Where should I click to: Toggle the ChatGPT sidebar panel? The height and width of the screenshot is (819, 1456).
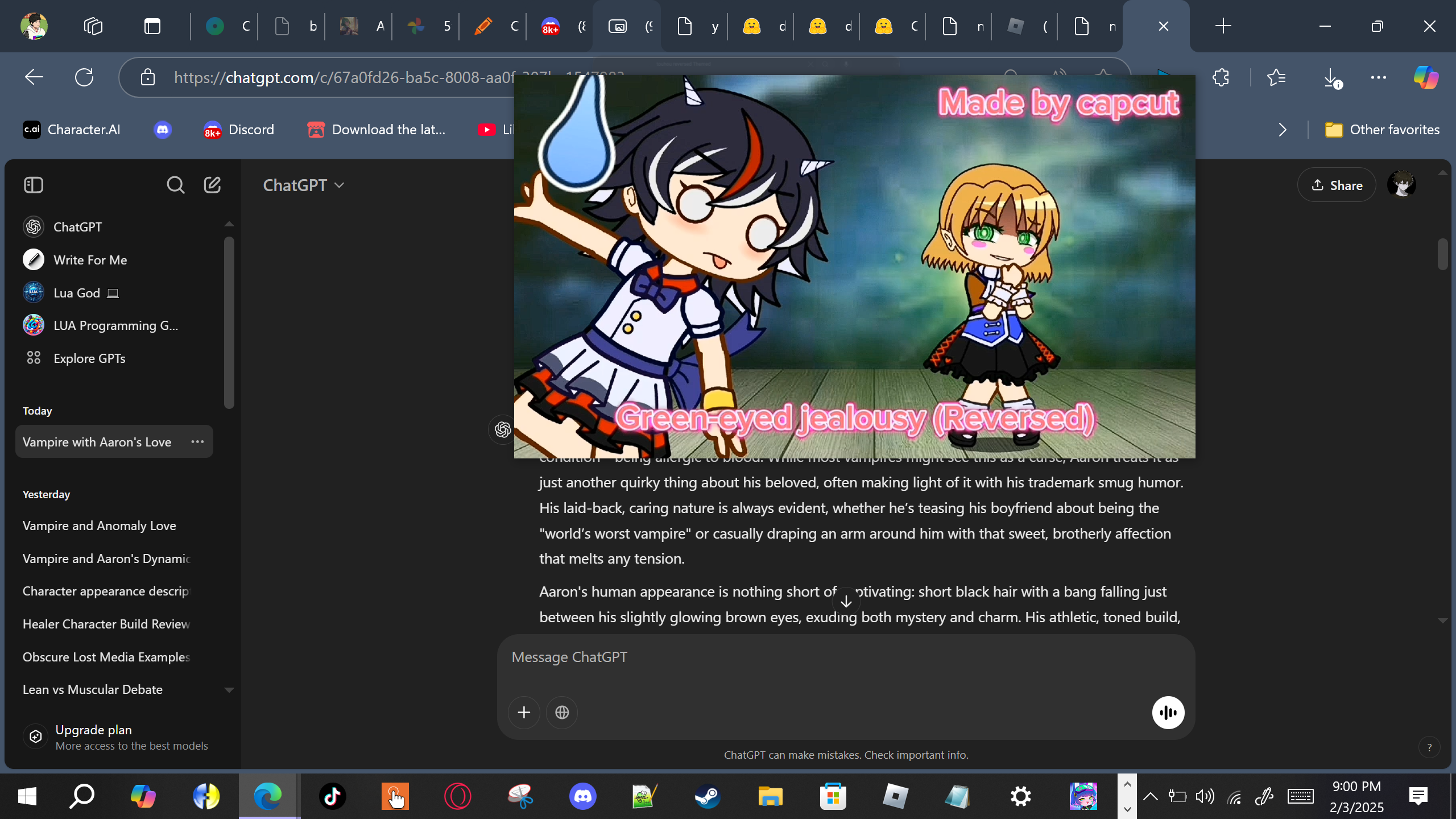pos(34,185)
